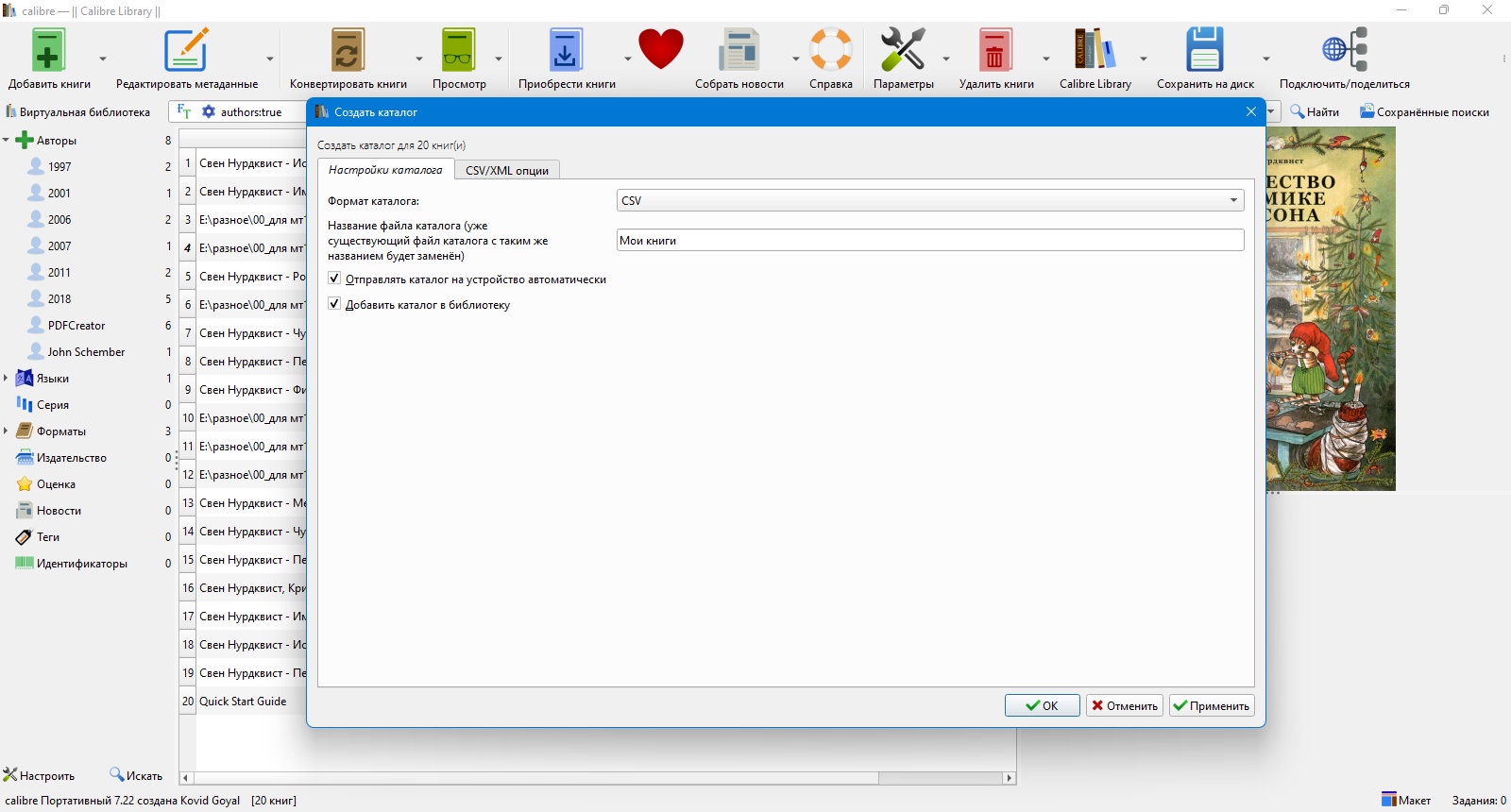
Task: Select the Настройки каталога tab
Action: (385, 170)
